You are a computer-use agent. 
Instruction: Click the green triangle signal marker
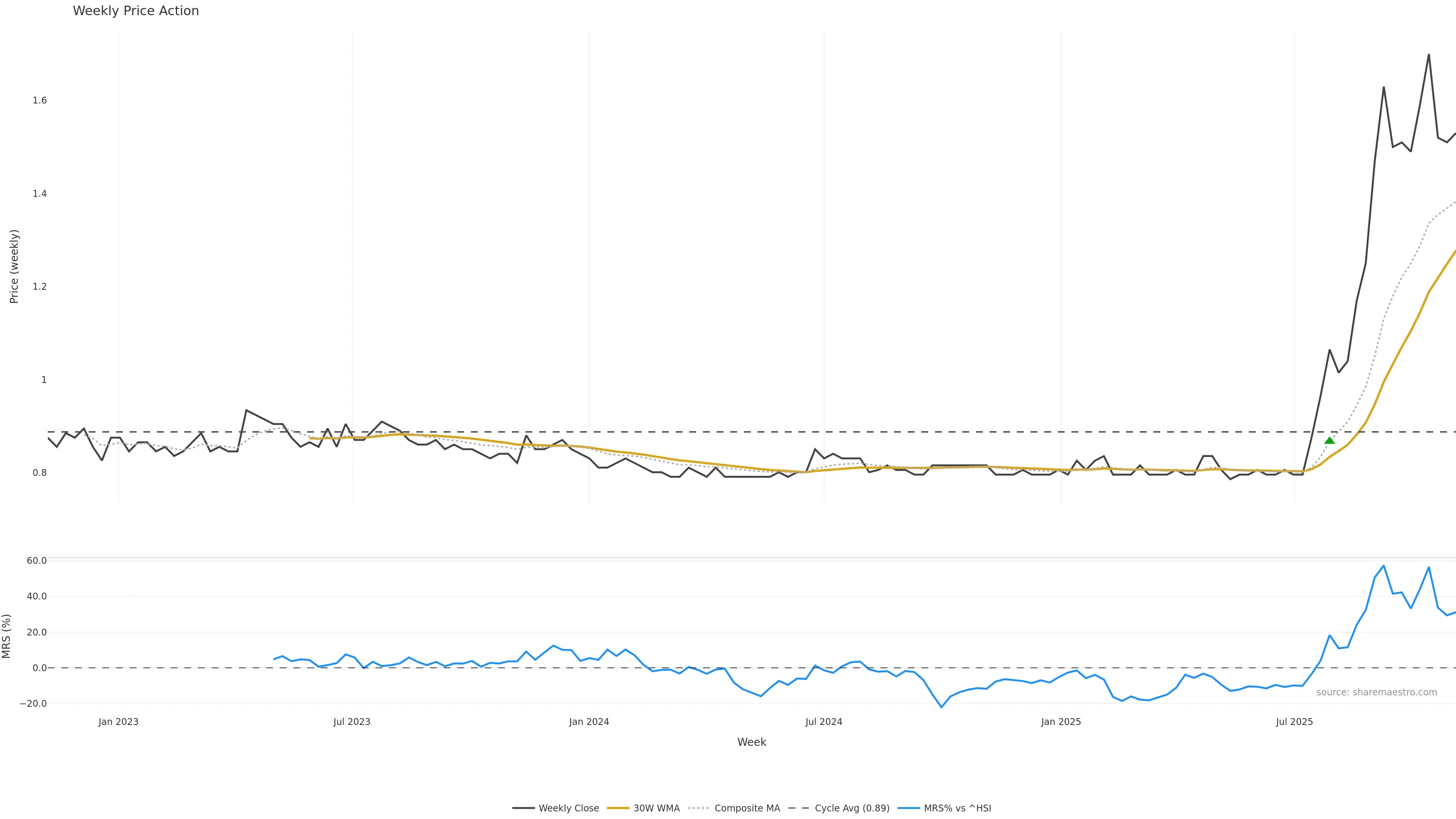coord(1329,440)
